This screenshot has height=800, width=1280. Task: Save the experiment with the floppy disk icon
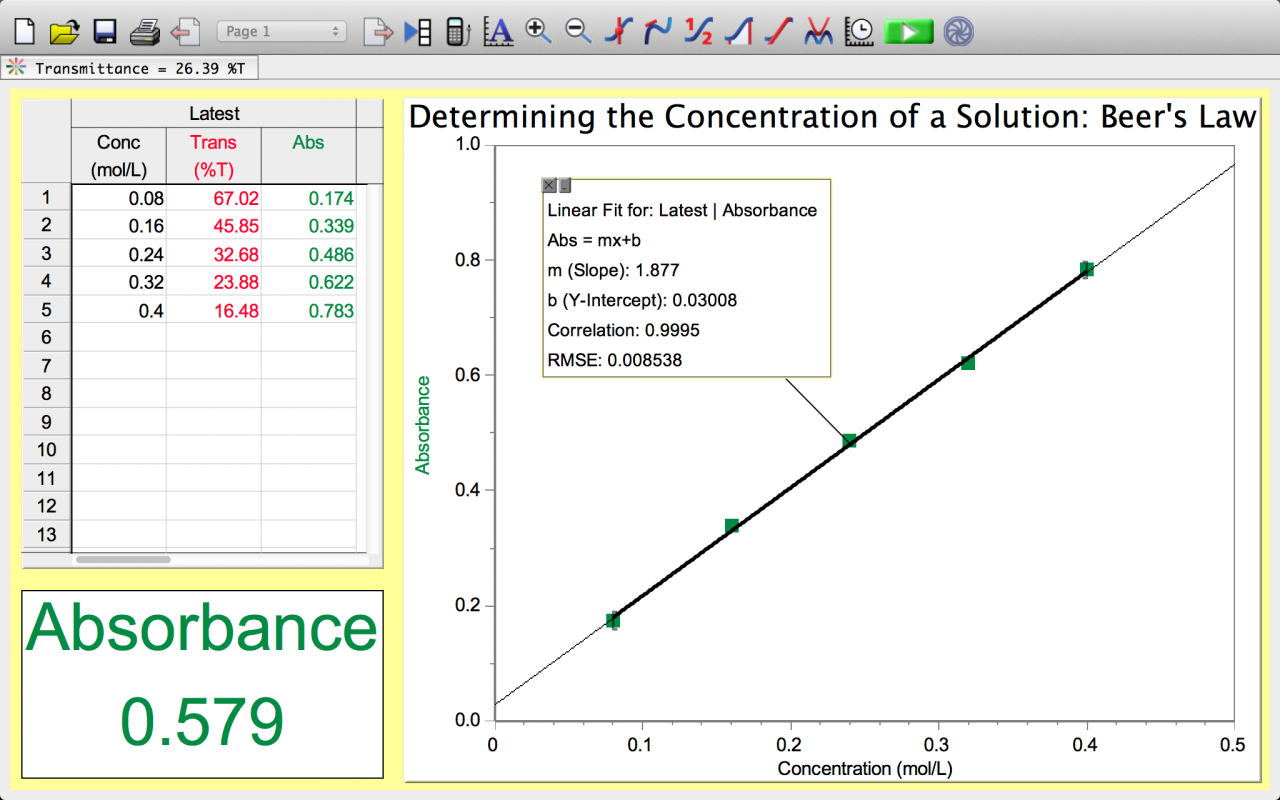[105, 31]
